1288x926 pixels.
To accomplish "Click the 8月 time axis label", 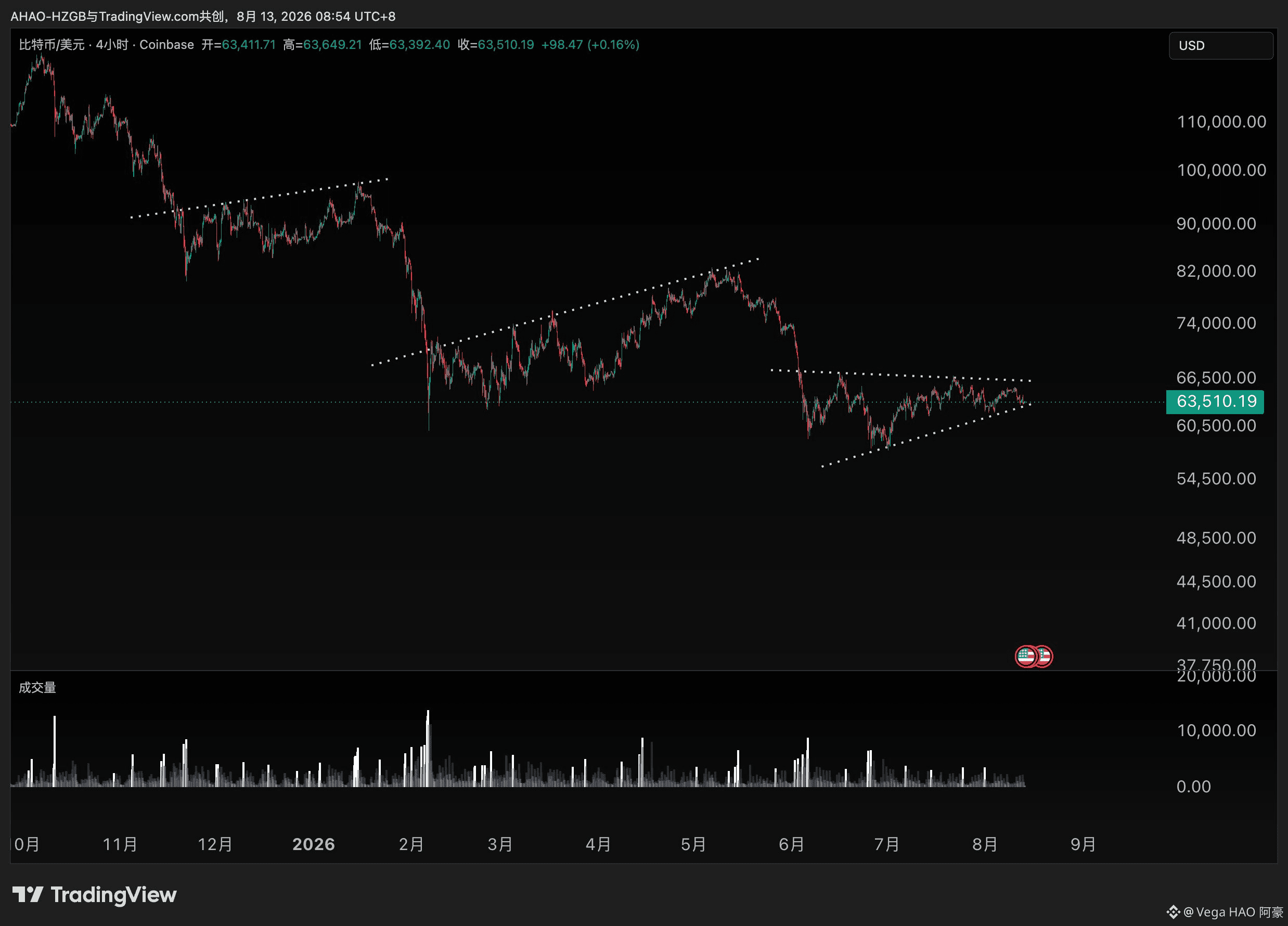I will click(x=985, y=844).
